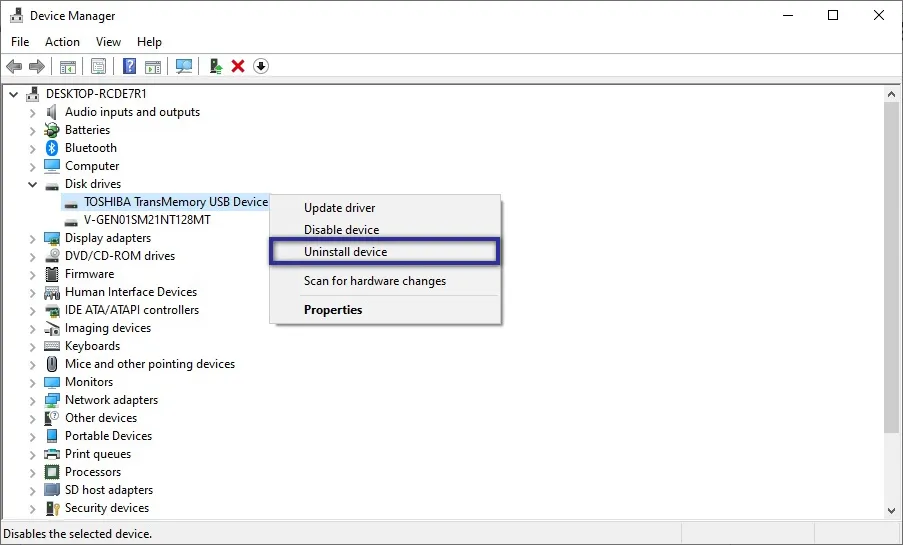Click the Processors icon
903x545 pixels.
coord(52,472)
